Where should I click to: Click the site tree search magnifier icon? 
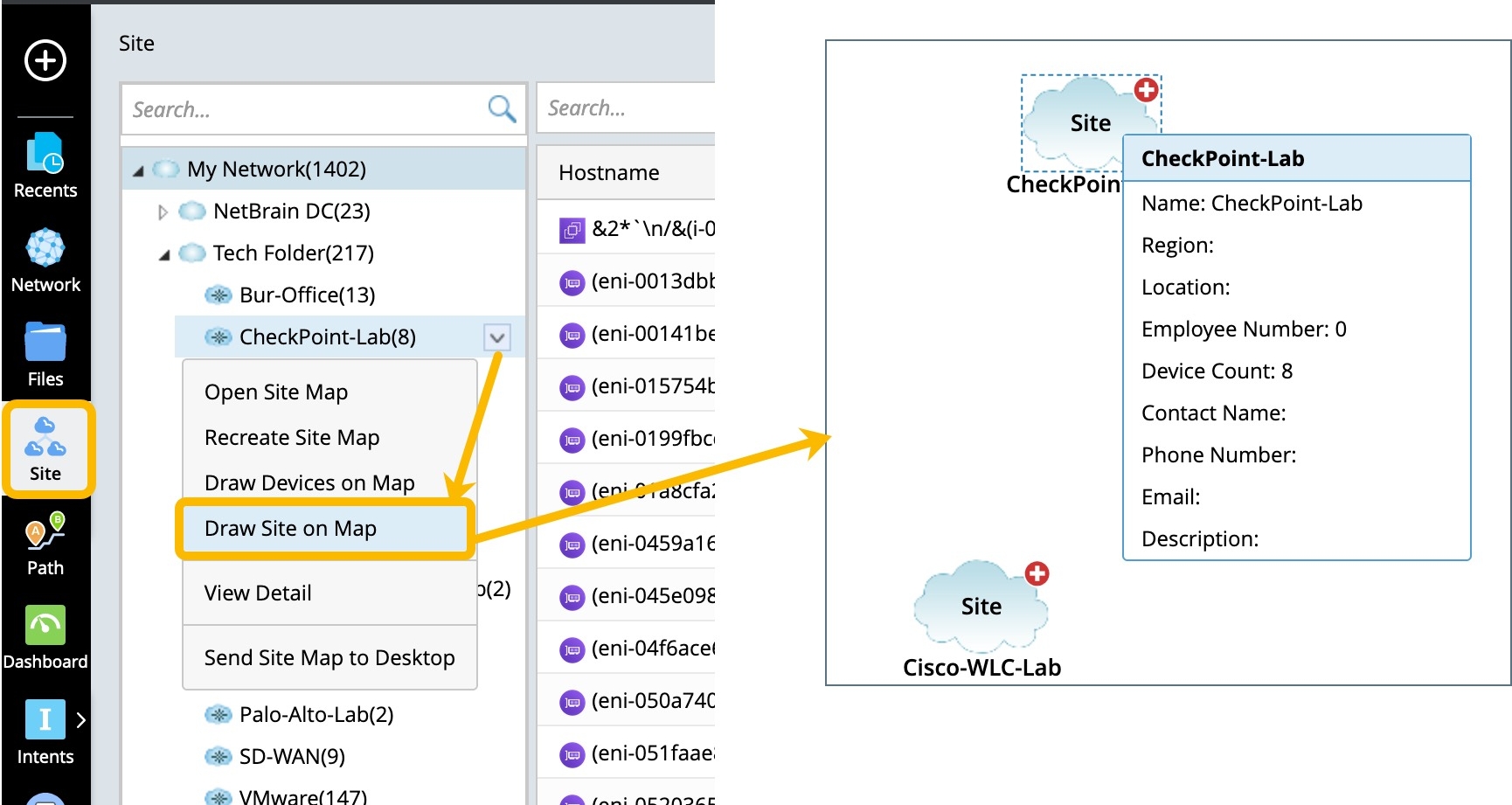tap(502, 109)
